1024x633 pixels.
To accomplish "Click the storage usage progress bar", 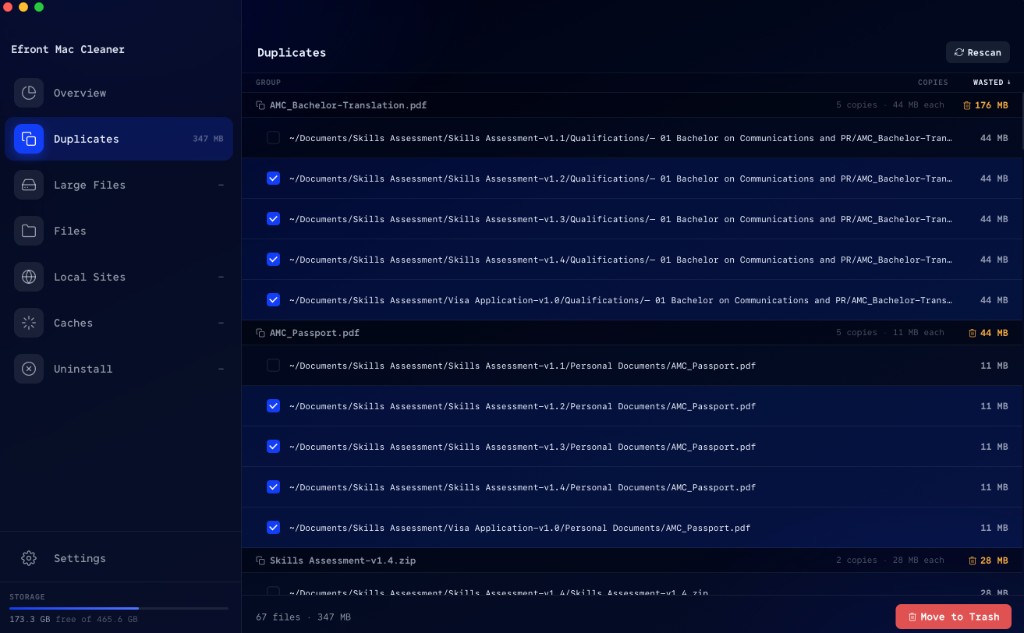I will (x=119, y=608).
